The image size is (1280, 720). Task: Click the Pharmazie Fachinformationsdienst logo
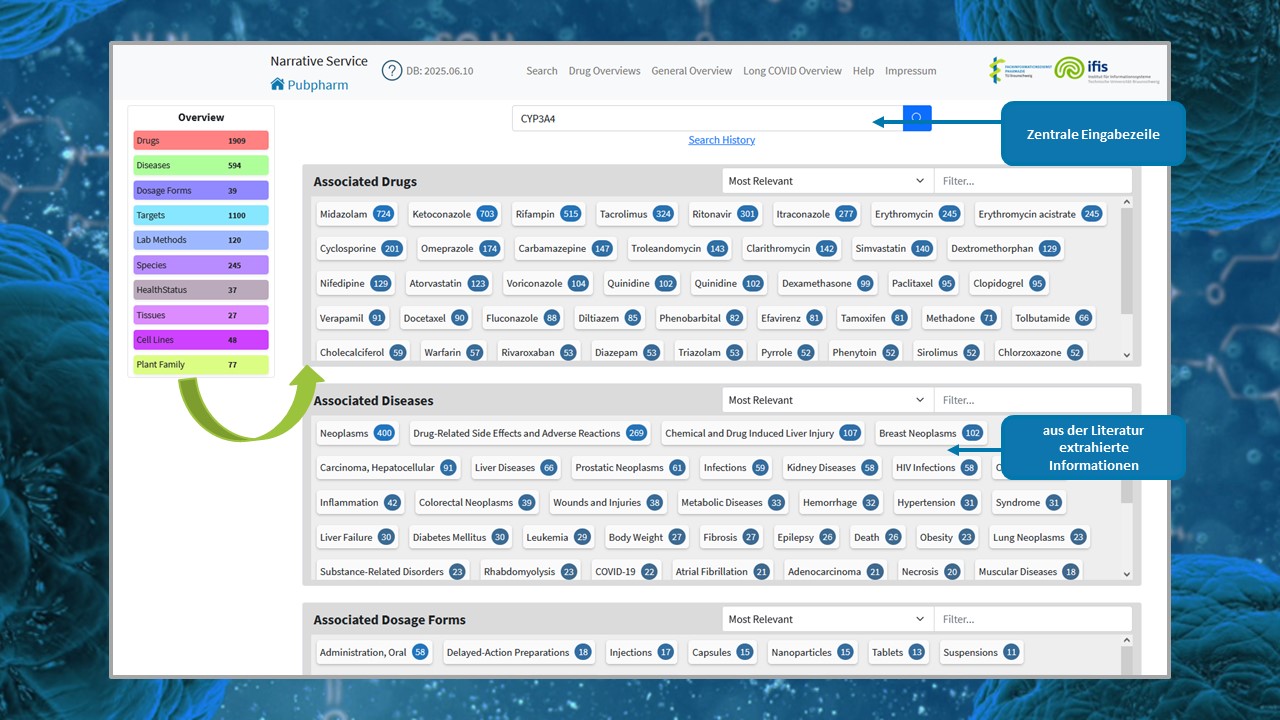pyautogui.click(x=1015, y=70)
